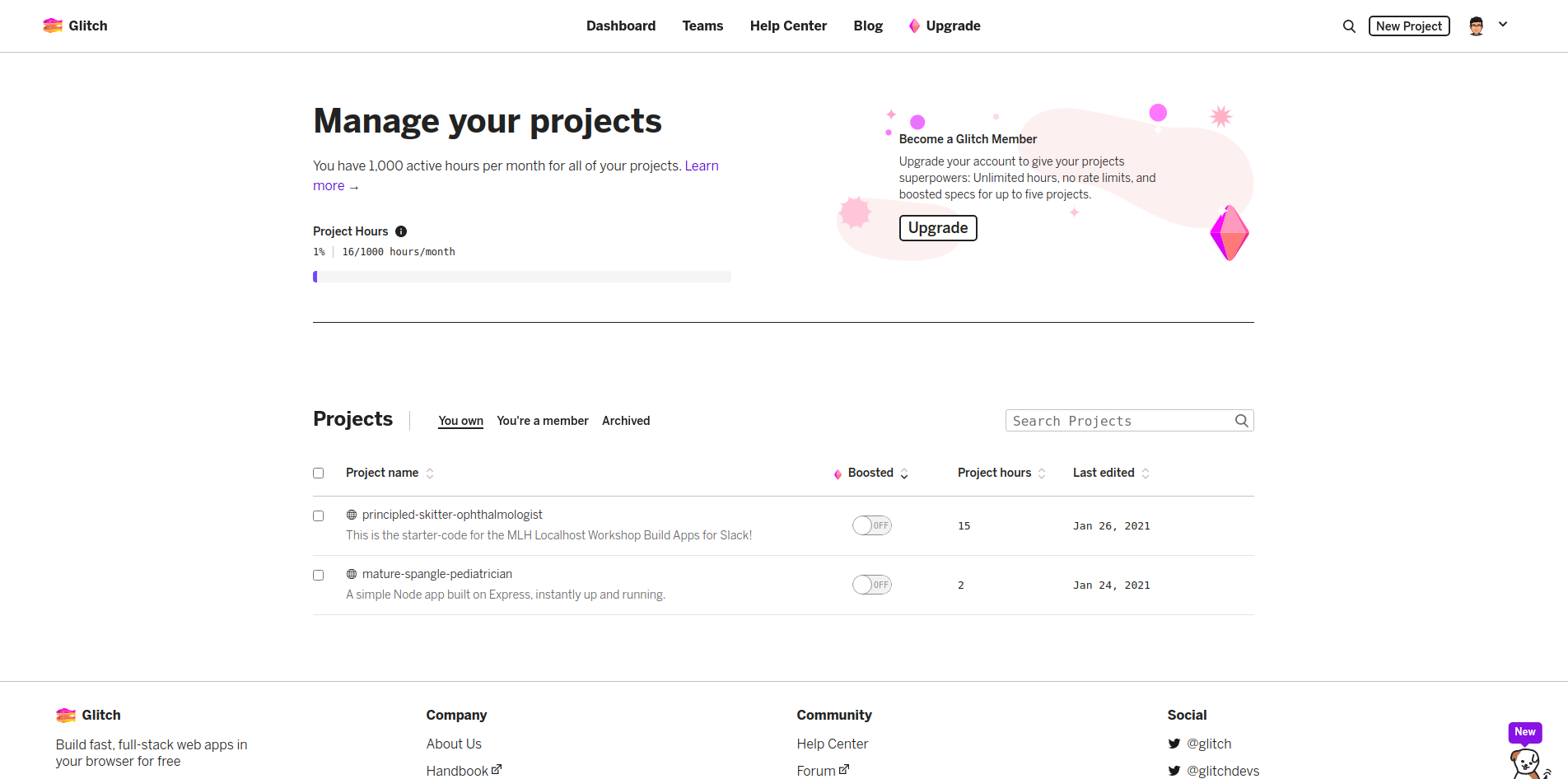Viewport: 1568px width, 779px height.
Task: Sort by Last edited arrows
Action: click(x=1146, y=473)
